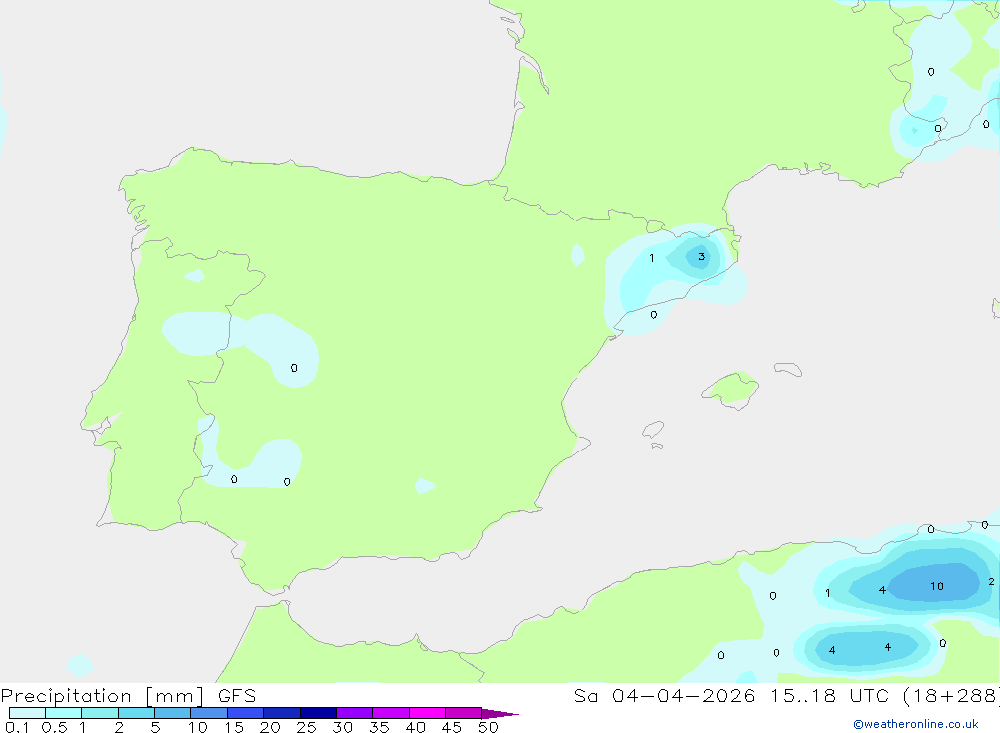Click the 30–35 mm violet legend swatch
The width and height of the screenshot is (1000, 733).
[x=355, y=713]
